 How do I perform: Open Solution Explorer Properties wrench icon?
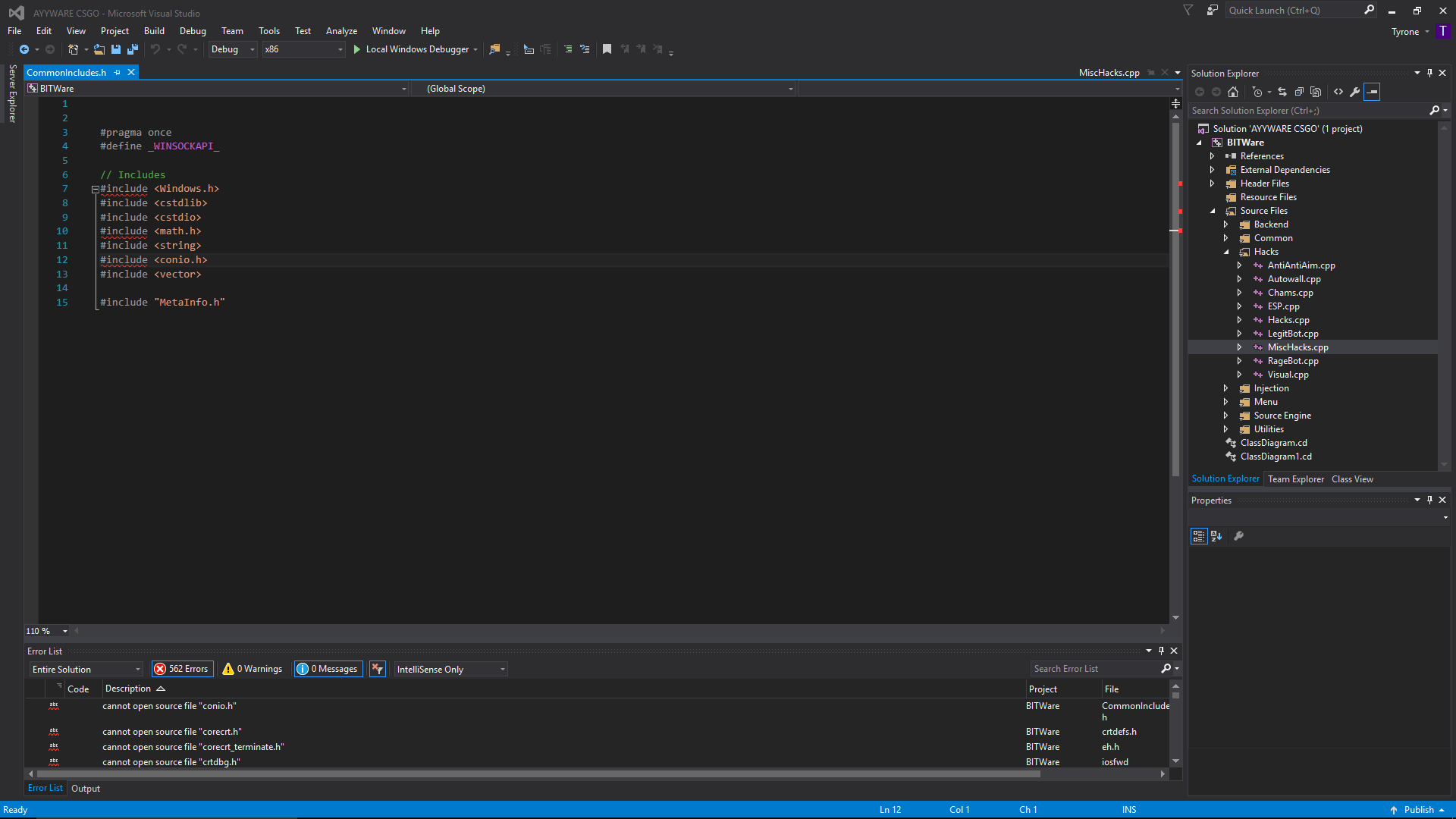(x=1355, y=92)
